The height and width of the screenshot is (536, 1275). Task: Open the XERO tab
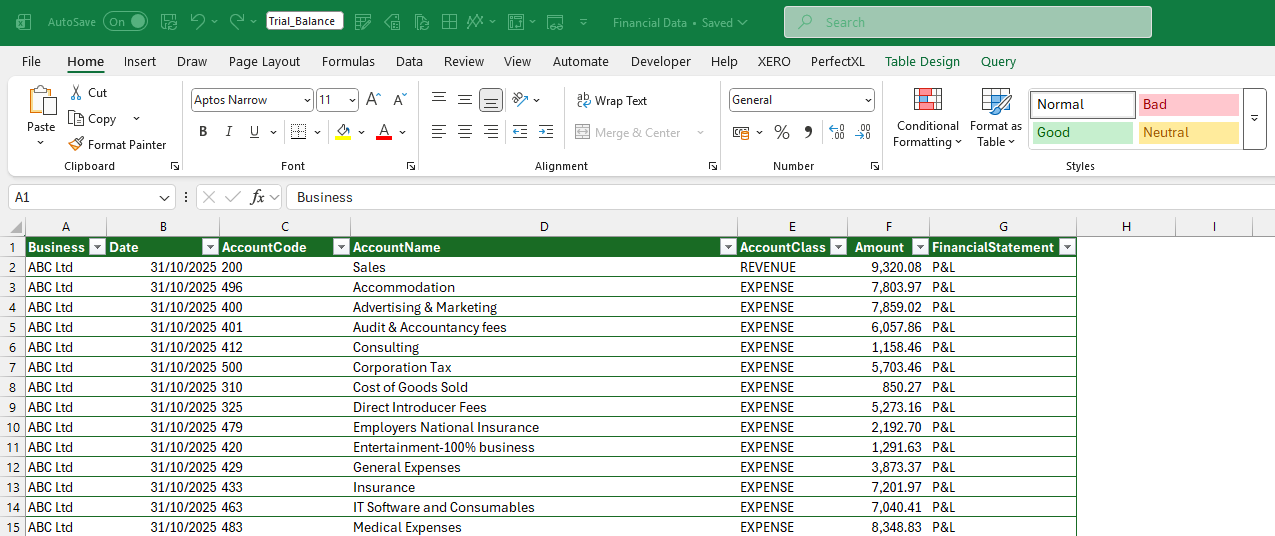pos(774,61)
